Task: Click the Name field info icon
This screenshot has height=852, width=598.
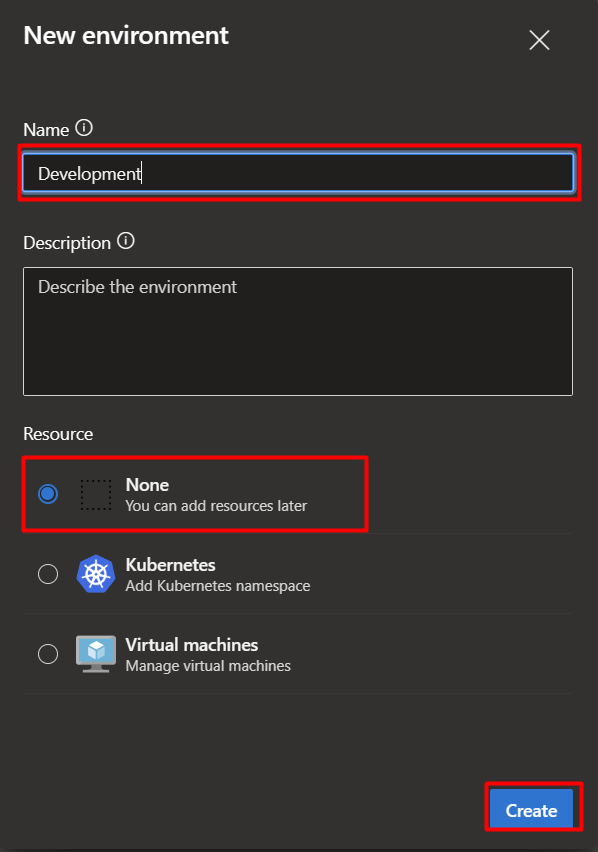Action: 84,128
